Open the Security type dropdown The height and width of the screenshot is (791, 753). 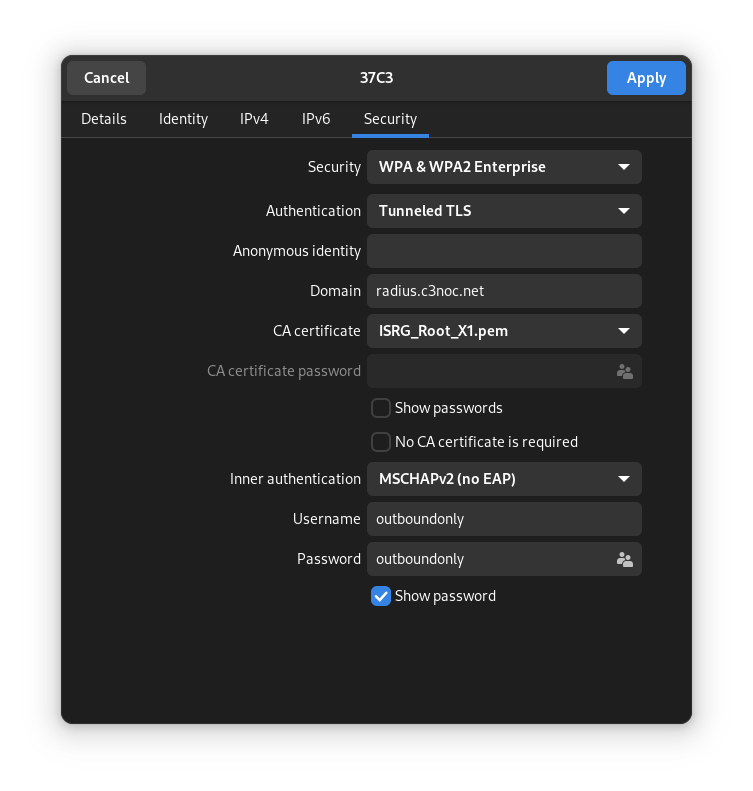(504, 167)
